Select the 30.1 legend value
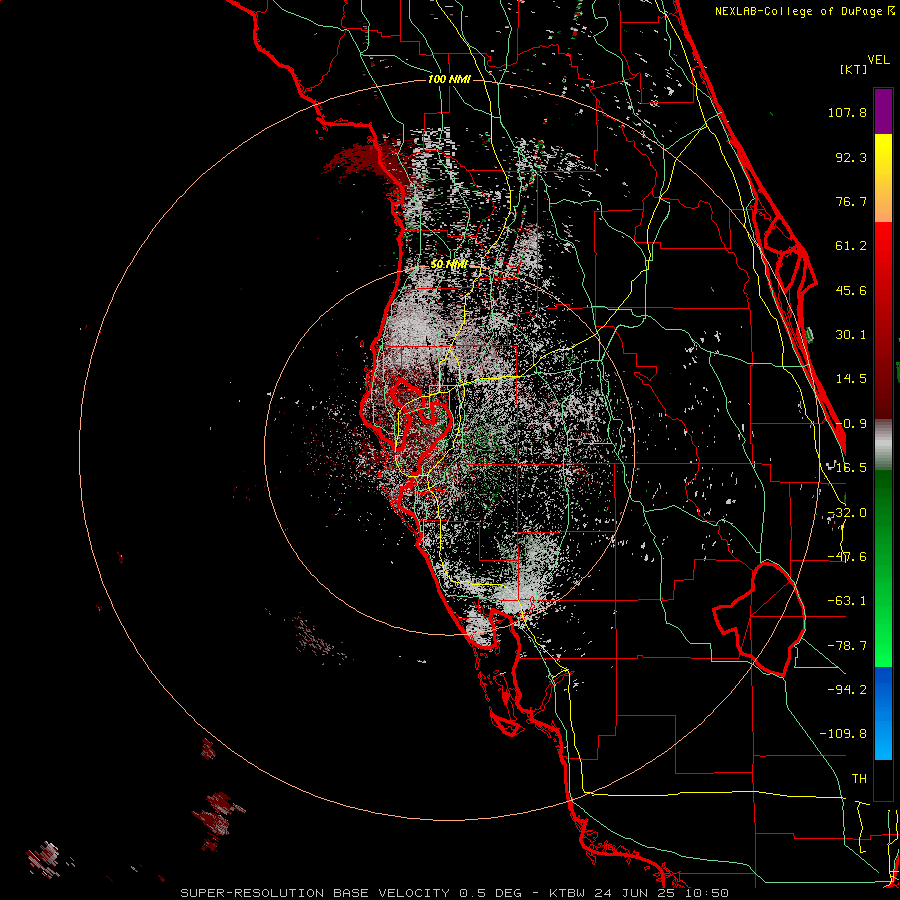900x900 pixels. pos(851,335)
